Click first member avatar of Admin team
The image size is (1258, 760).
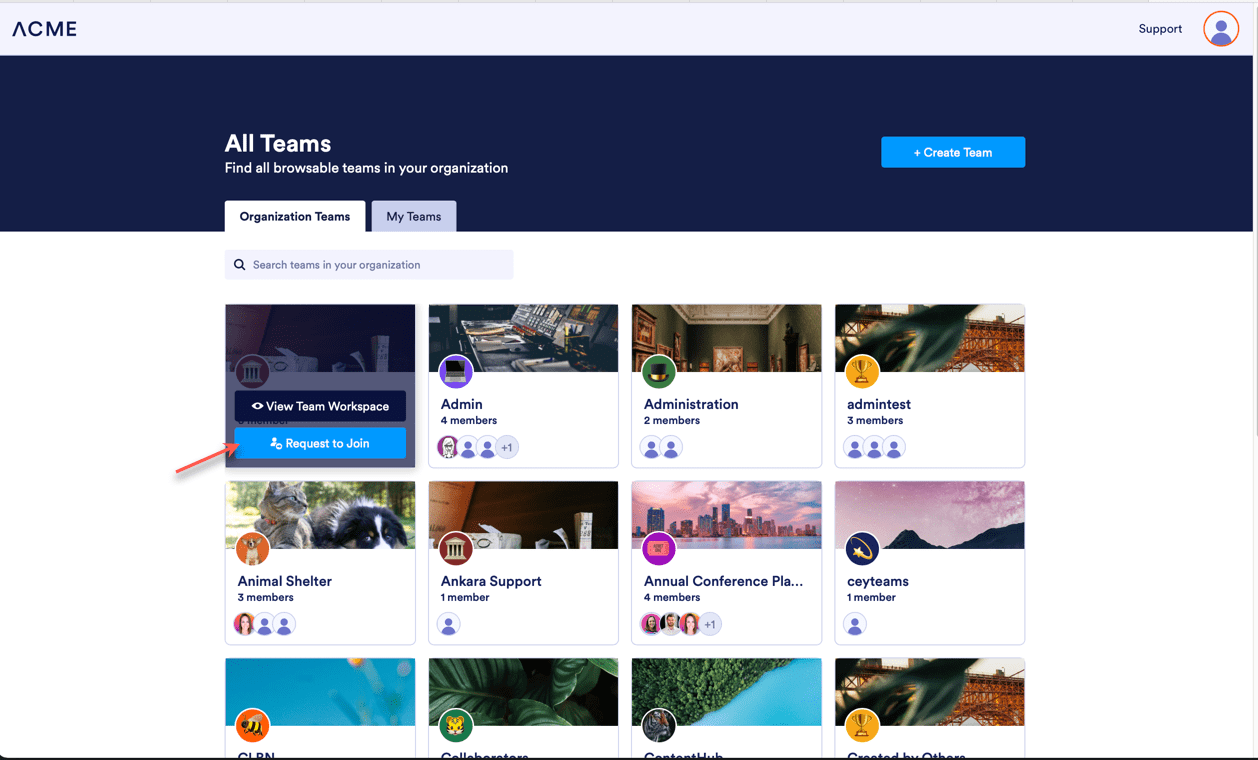pyautogui.click(x=448, y=447)
